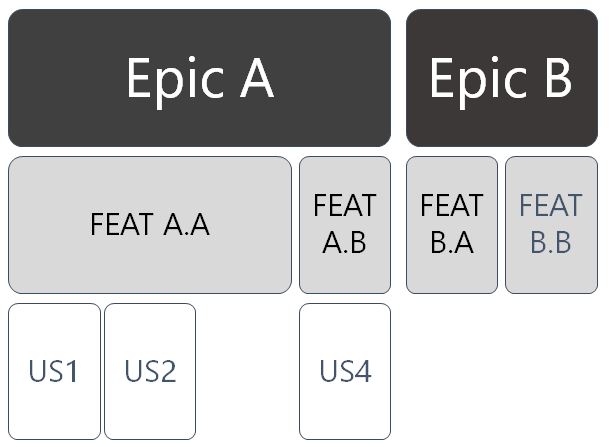Click the first feature under Epic B
Screen dimensions: 610x447
point(452,225)
